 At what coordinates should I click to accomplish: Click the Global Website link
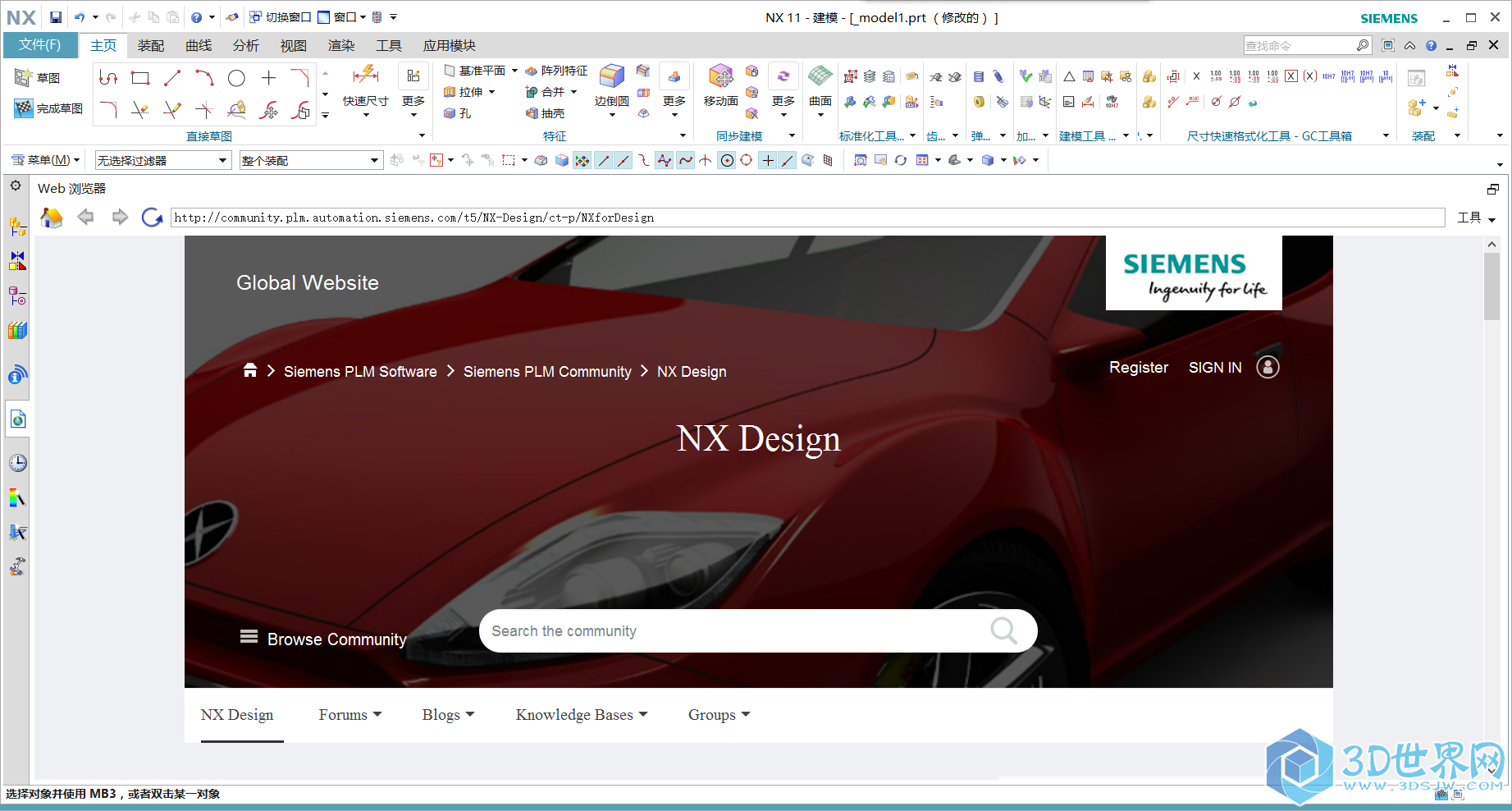[308, 282]
